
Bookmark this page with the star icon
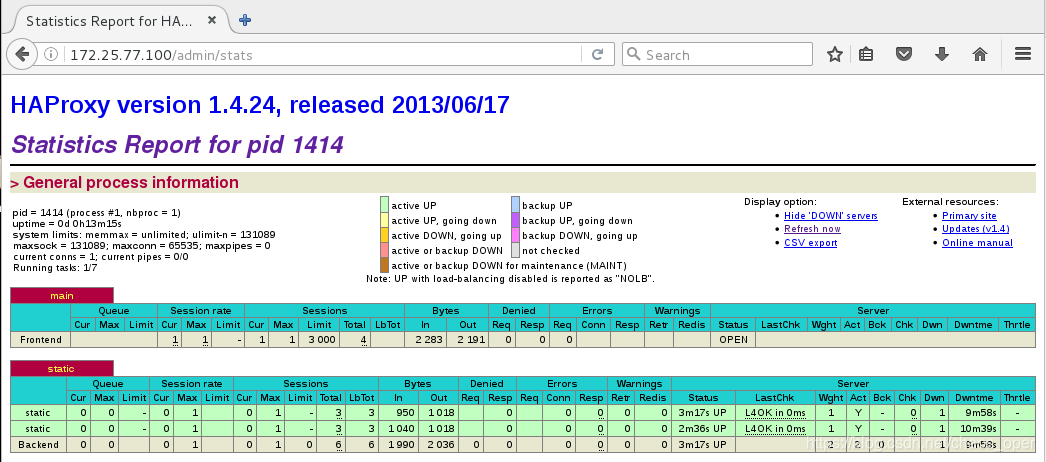(x=835, y=55)
